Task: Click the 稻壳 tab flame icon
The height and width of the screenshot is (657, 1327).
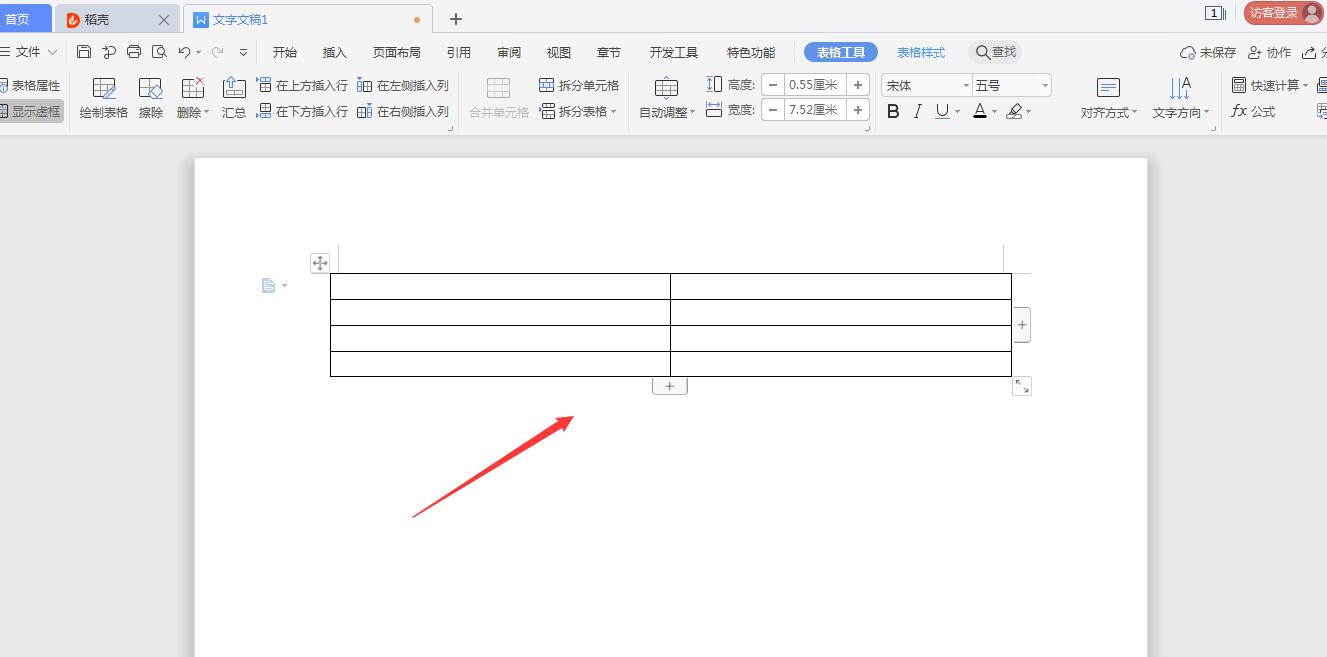Action: 73,20
